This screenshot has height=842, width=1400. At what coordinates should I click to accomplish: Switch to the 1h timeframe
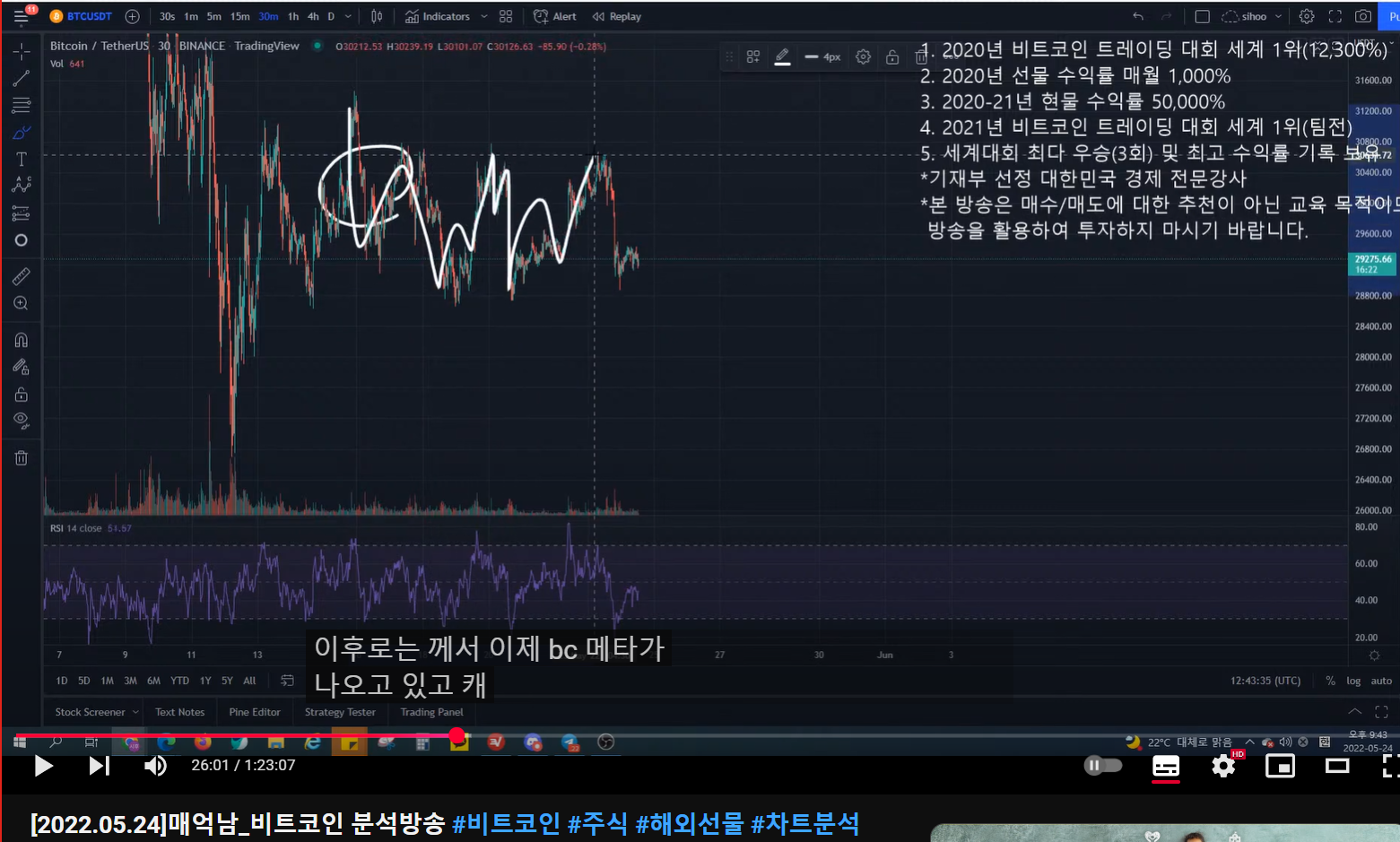pyautogui.click(x=293, y=16)
